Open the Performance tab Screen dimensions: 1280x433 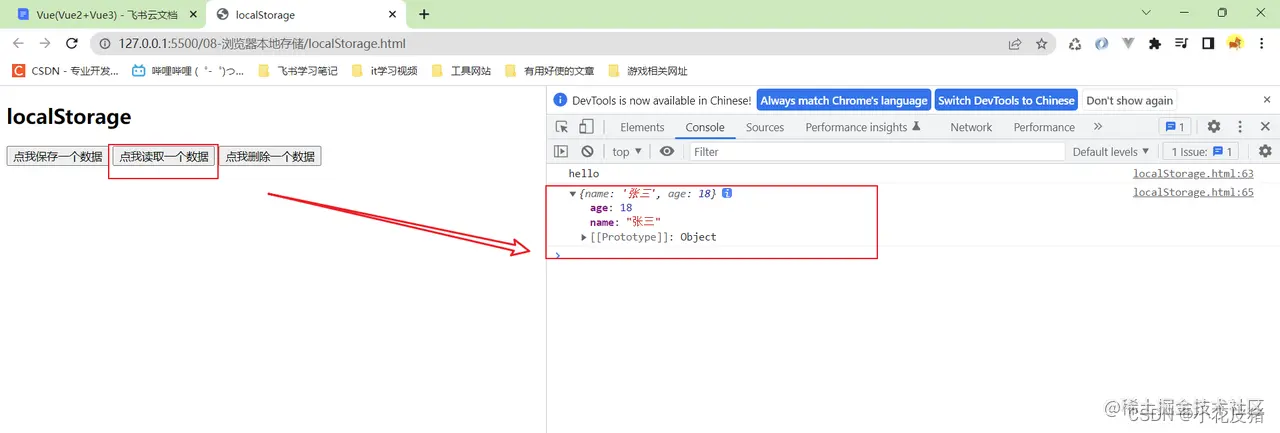tap(1044, 127)
